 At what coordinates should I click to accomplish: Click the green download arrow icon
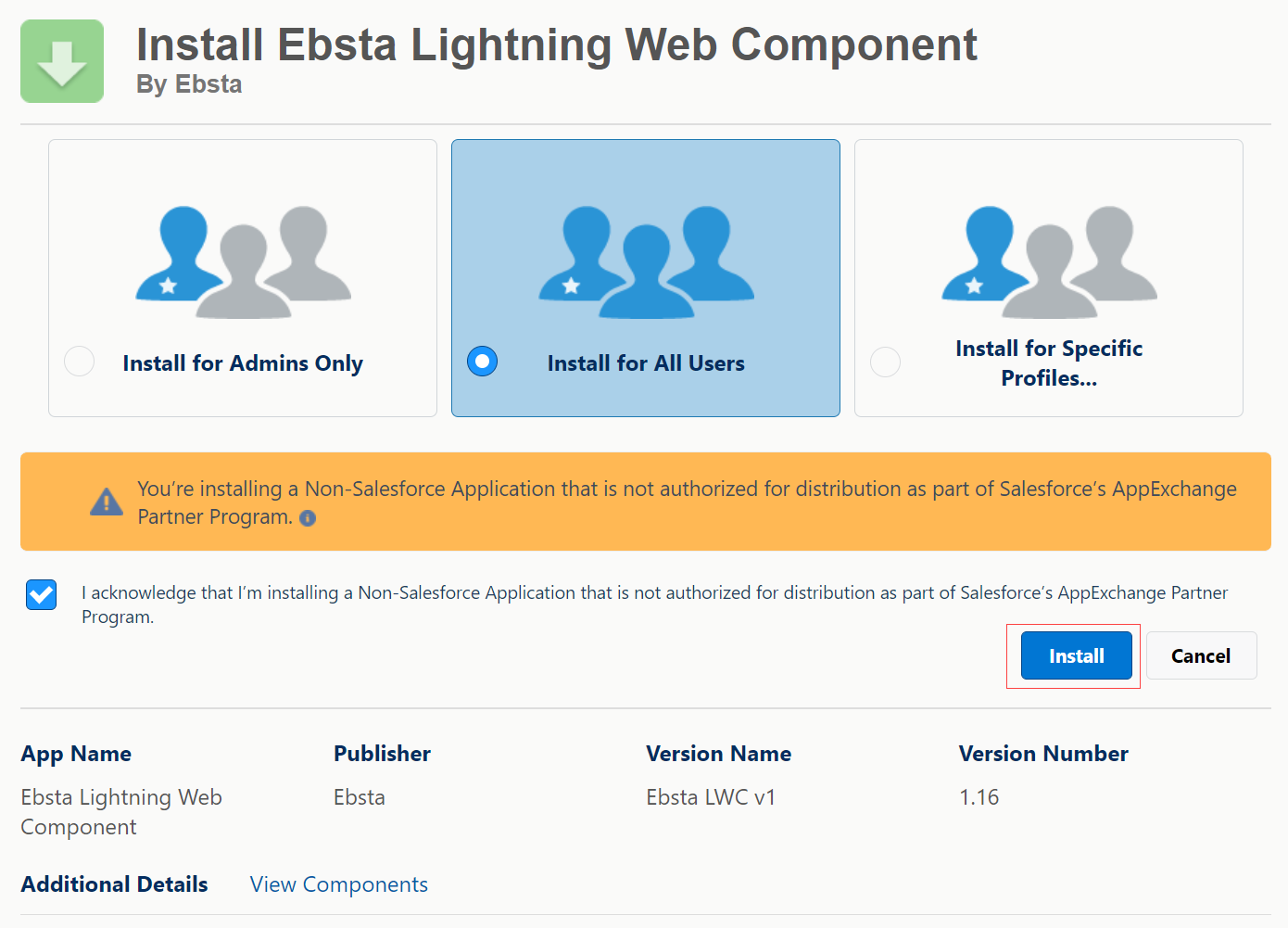click(62, 61)
